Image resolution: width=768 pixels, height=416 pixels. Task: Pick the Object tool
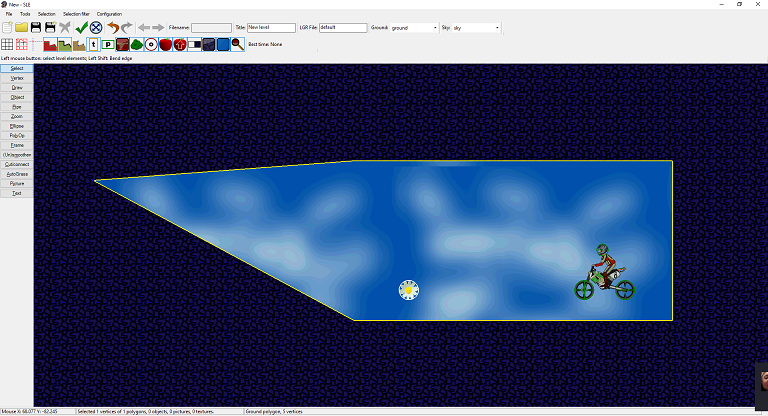[17, 97]
